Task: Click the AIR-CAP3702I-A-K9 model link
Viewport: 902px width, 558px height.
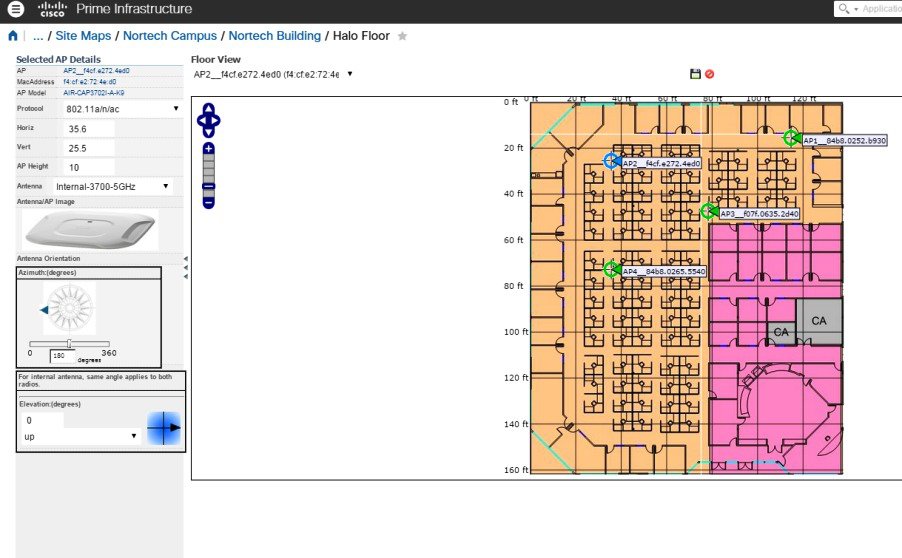Action: (93, 93)
